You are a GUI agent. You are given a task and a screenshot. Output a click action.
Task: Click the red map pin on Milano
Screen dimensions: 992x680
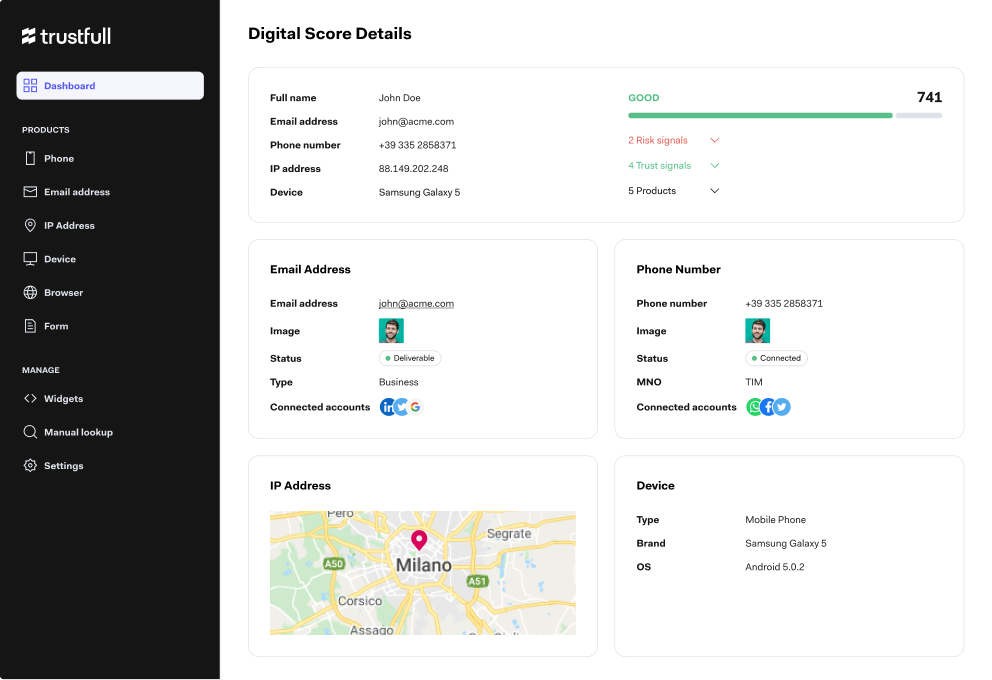pyautogui.click(x=419, y=540)
